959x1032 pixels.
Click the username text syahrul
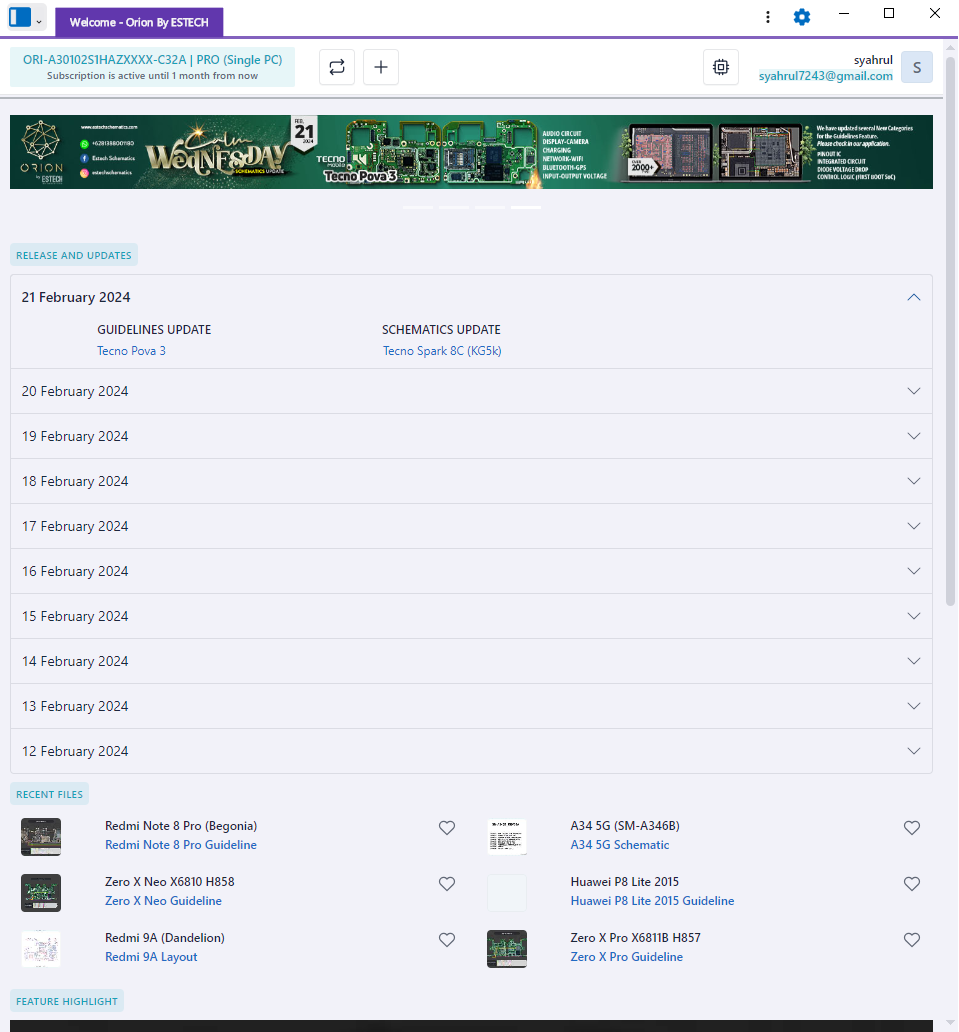click(x=873, y=60)
